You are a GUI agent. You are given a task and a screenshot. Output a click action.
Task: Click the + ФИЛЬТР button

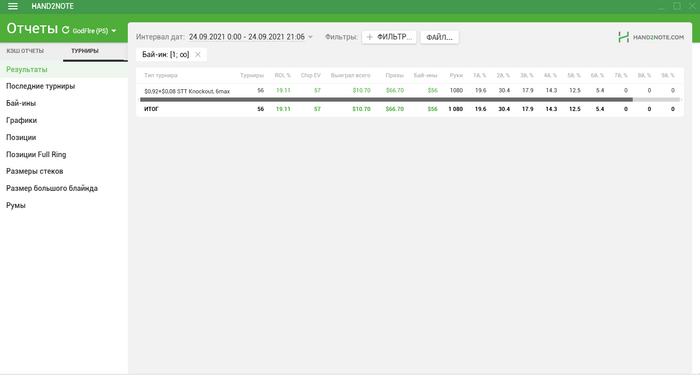(x=389, y=37)
